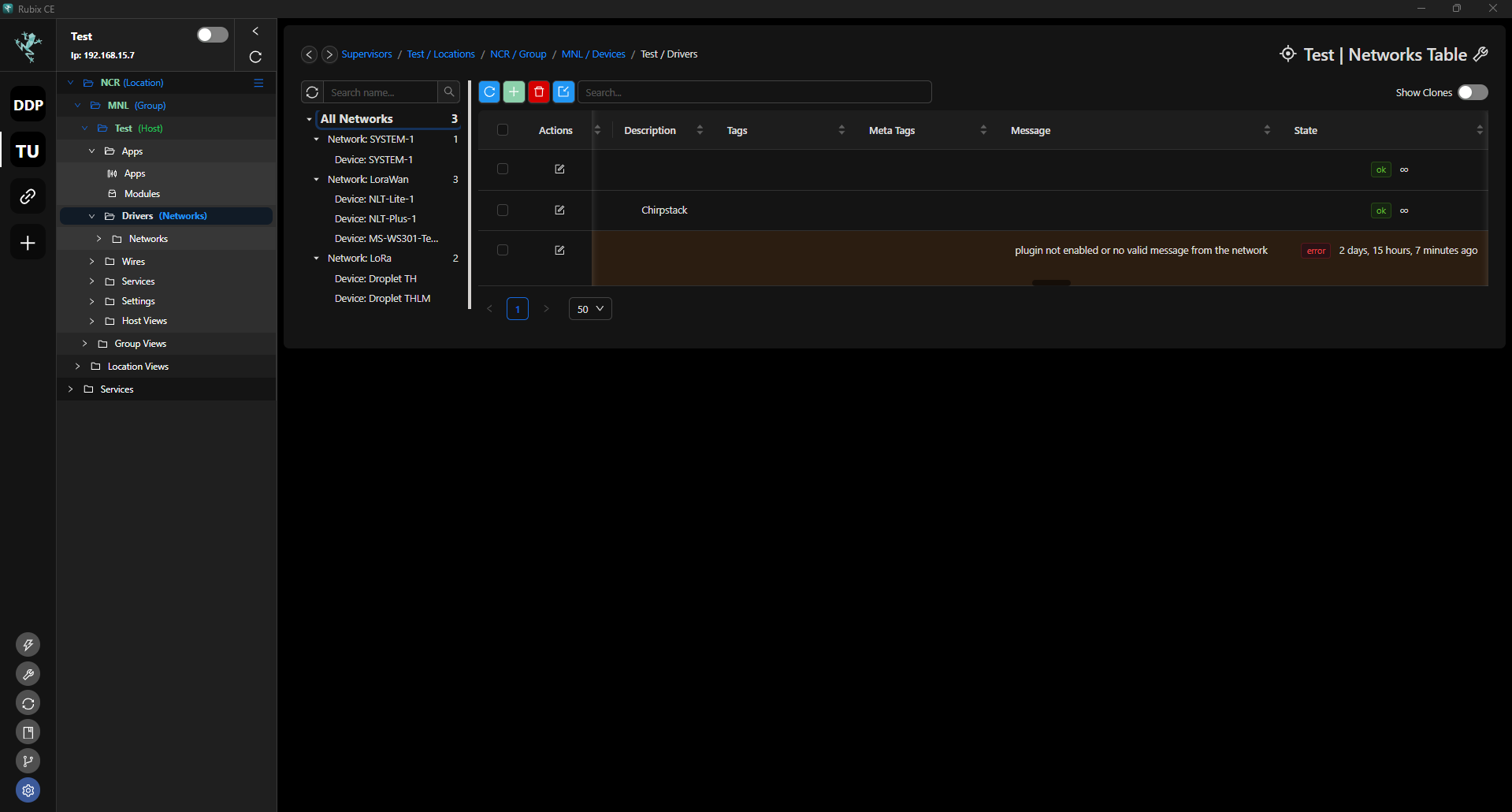Click the blue refresh table button
Viewport: 1512px width, 812px height.
(489, 92)
